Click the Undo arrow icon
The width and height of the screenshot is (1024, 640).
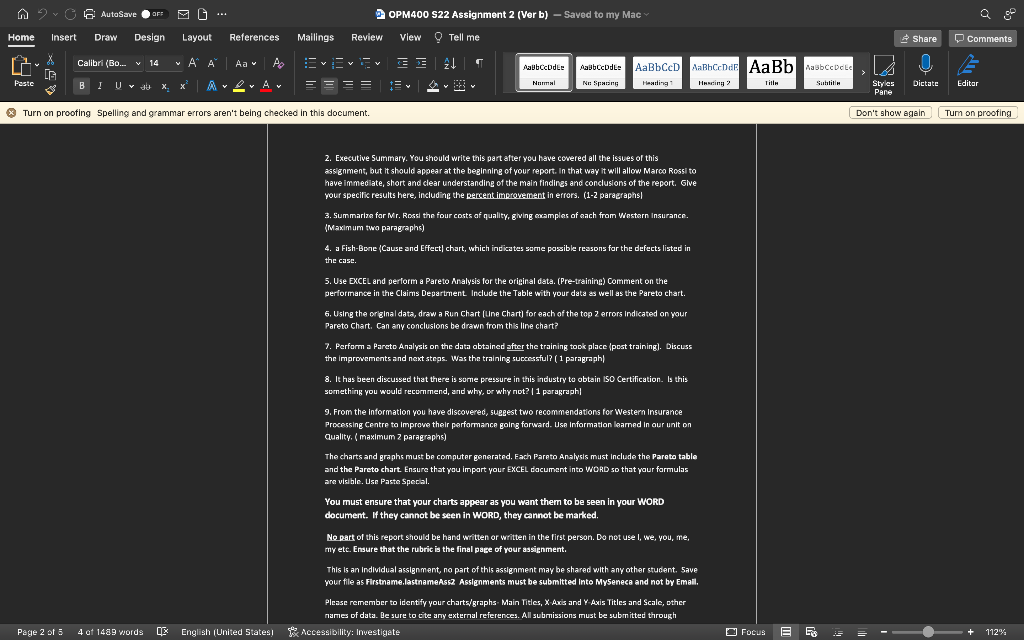(42, 14)
